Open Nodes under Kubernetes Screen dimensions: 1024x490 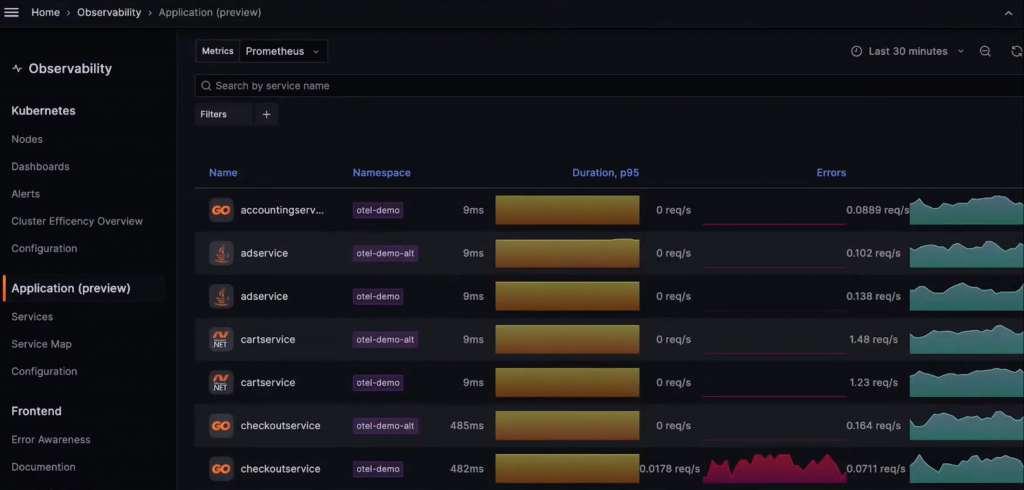27,139
